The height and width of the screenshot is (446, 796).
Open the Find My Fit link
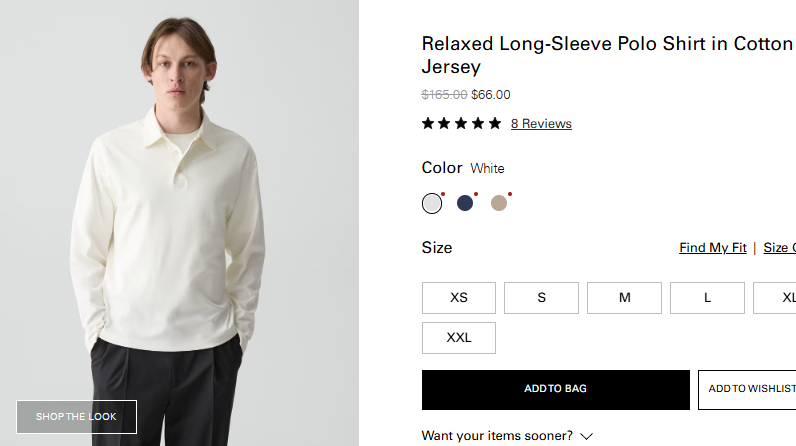click(712, 248)
